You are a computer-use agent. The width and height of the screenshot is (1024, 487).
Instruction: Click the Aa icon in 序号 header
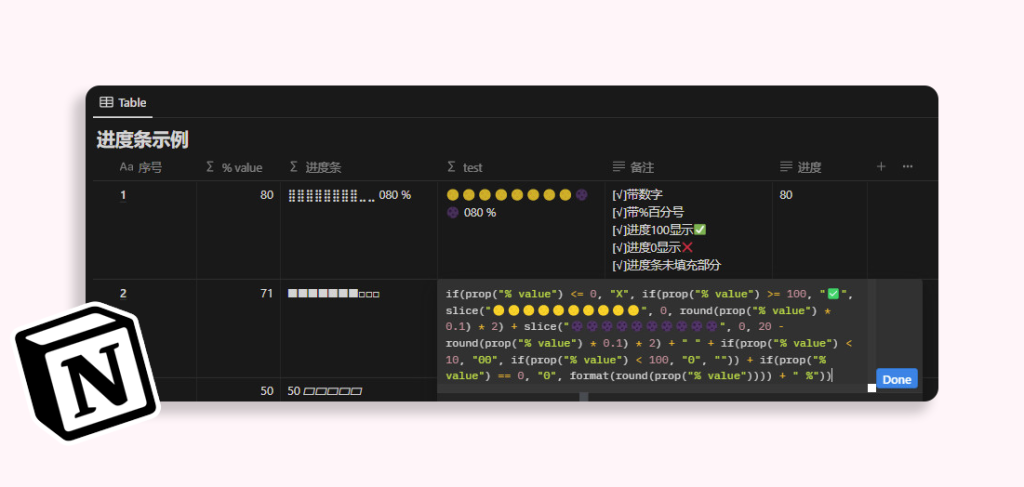pyautogui.click(x=126, y=167)
